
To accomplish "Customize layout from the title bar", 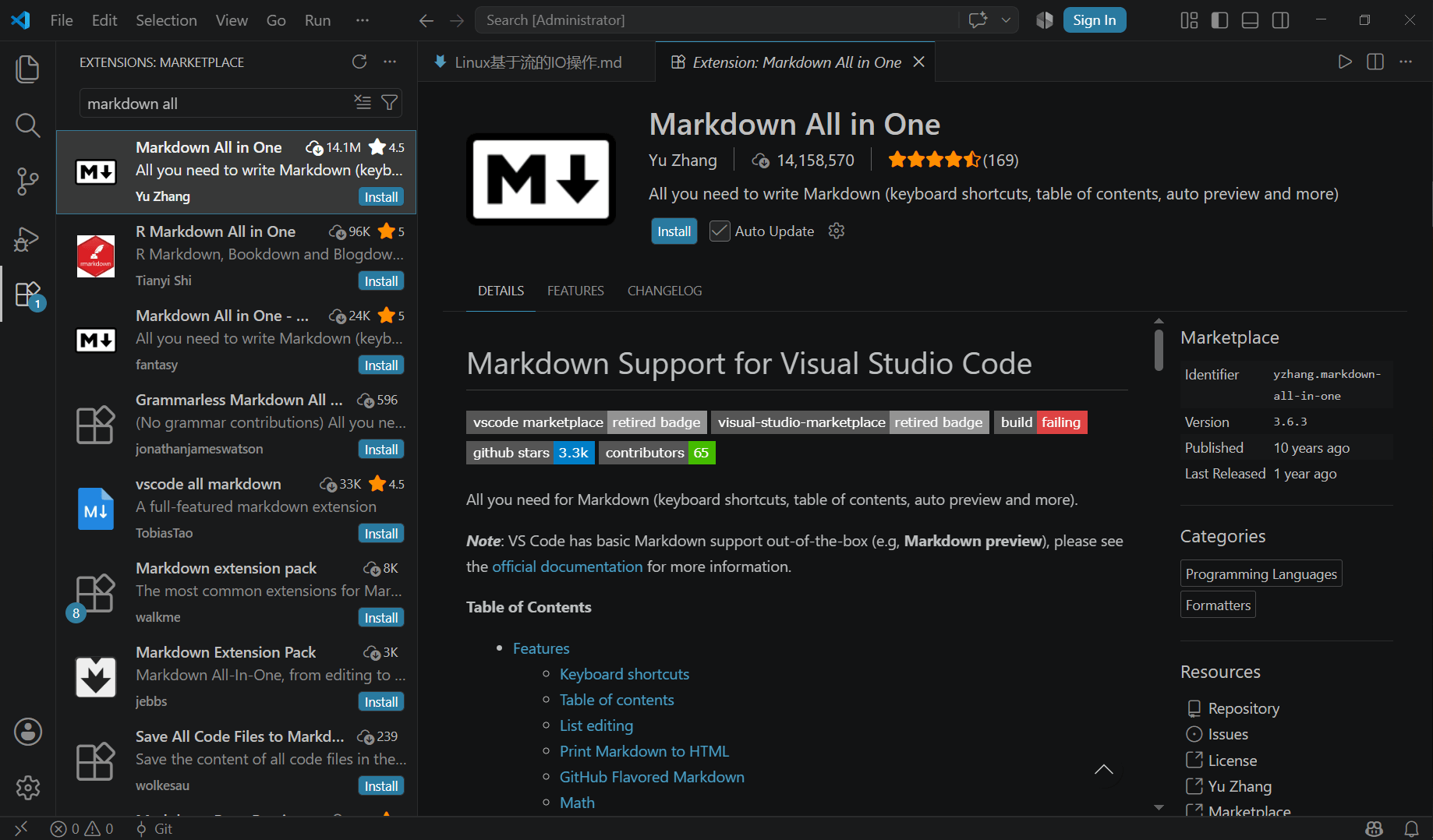I will [1189, 20].
